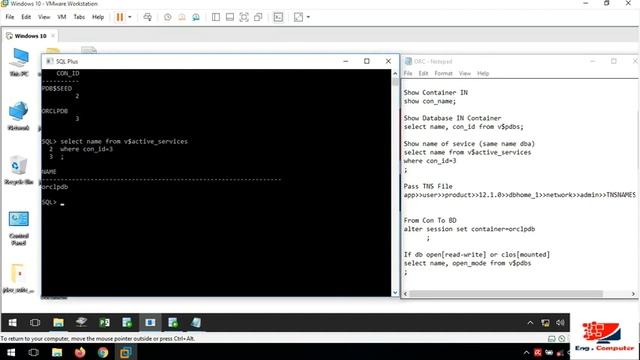640x360 pixels.
Task: Open the snapshot manager
Action: (196, 17)
